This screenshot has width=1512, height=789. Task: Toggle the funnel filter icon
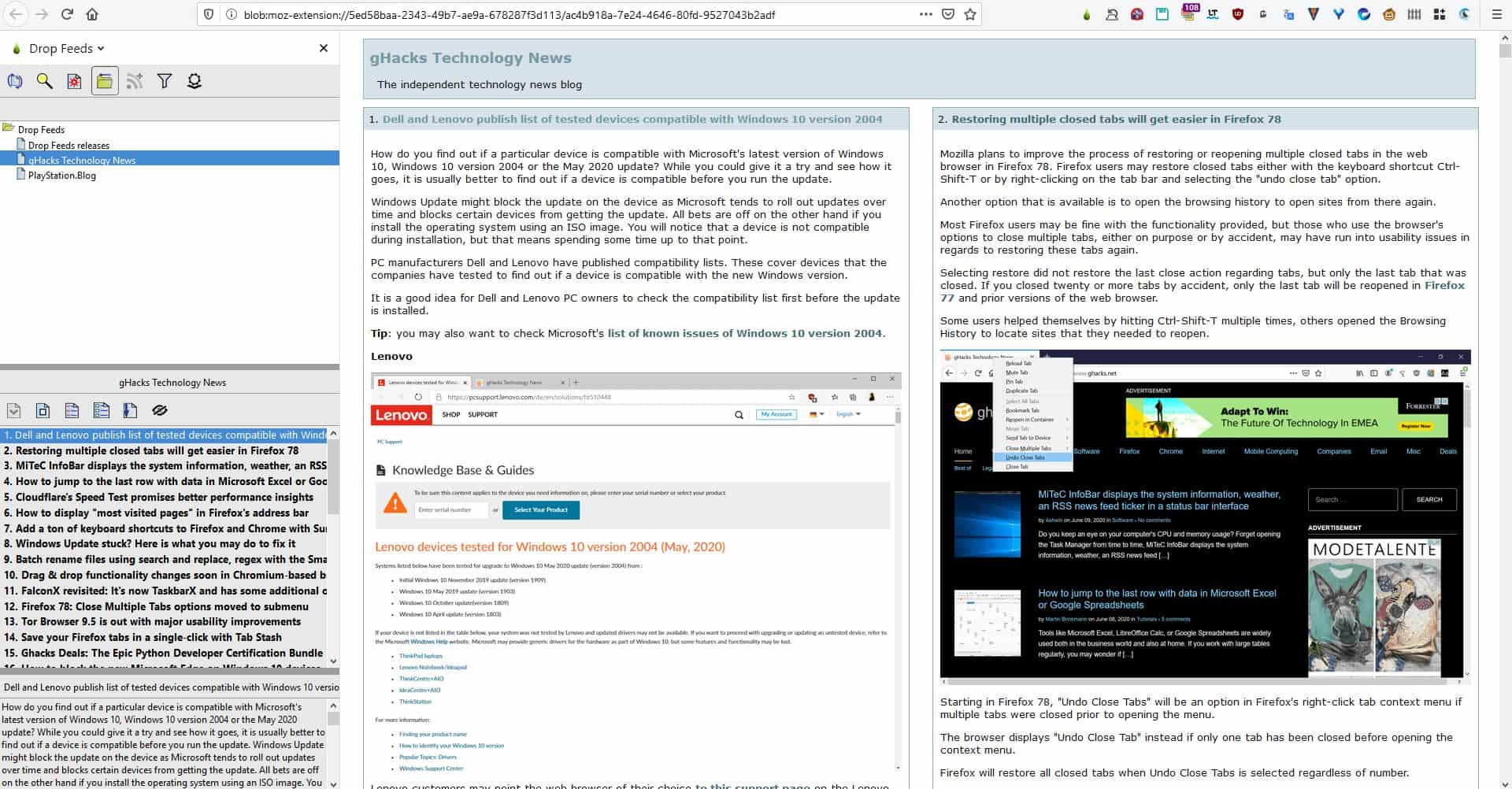pyautogui.click(x=165, y=81)
